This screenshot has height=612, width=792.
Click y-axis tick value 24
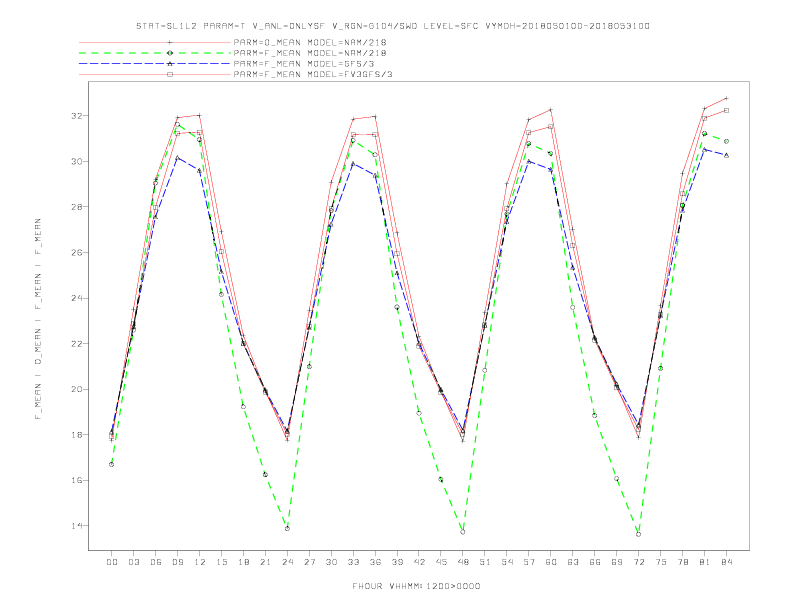point(76,298)
